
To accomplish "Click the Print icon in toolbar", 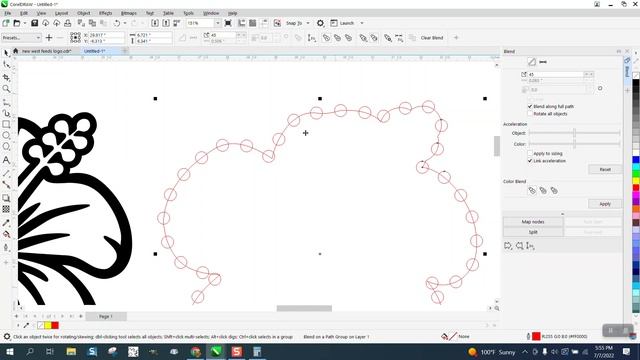I will (x=68, y=23).
